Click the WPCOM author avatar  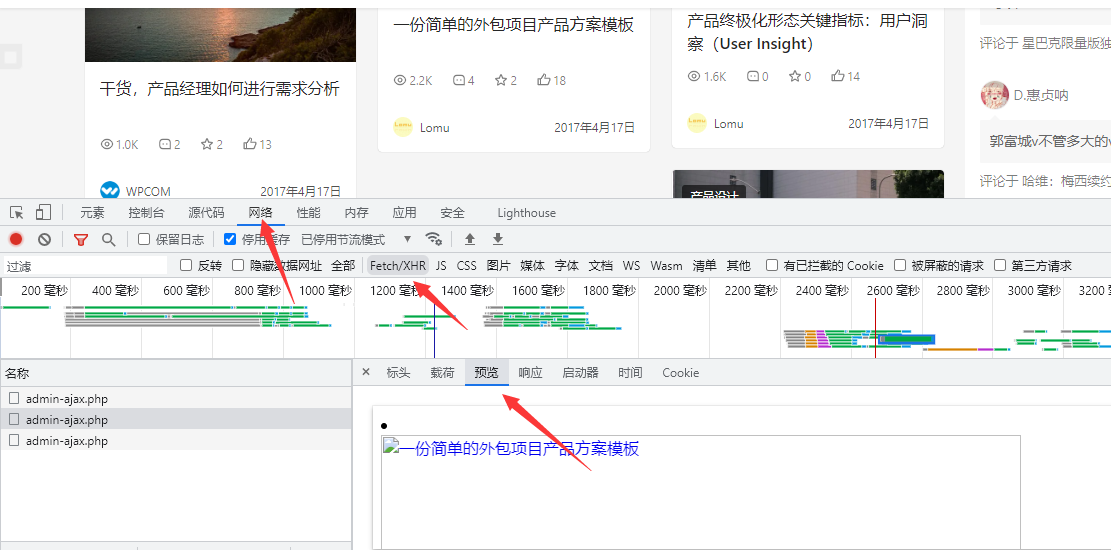click(110, 191)
